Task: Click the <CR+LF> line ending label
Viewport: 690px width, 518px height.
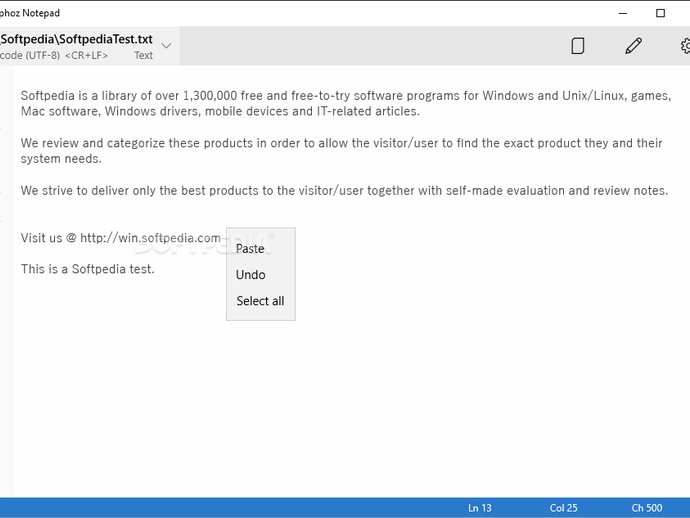Action: [x=86, y=55]
